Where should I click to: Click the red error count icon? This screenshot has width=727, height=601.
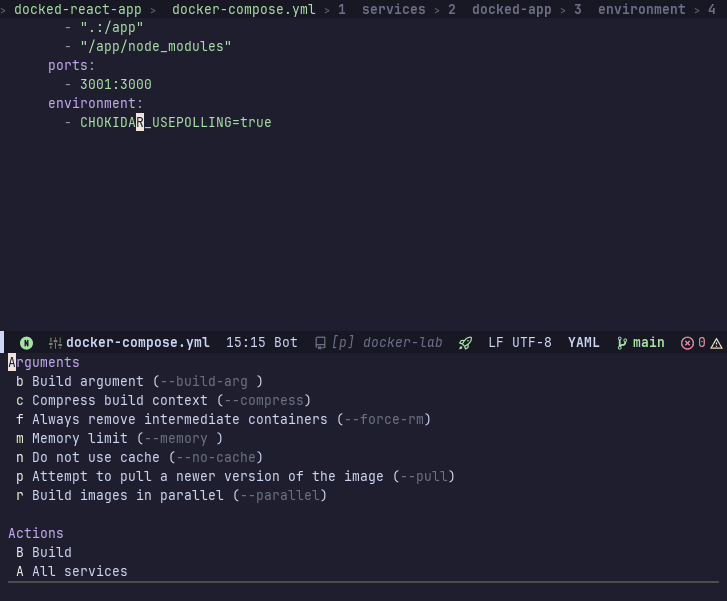(687, 343)
